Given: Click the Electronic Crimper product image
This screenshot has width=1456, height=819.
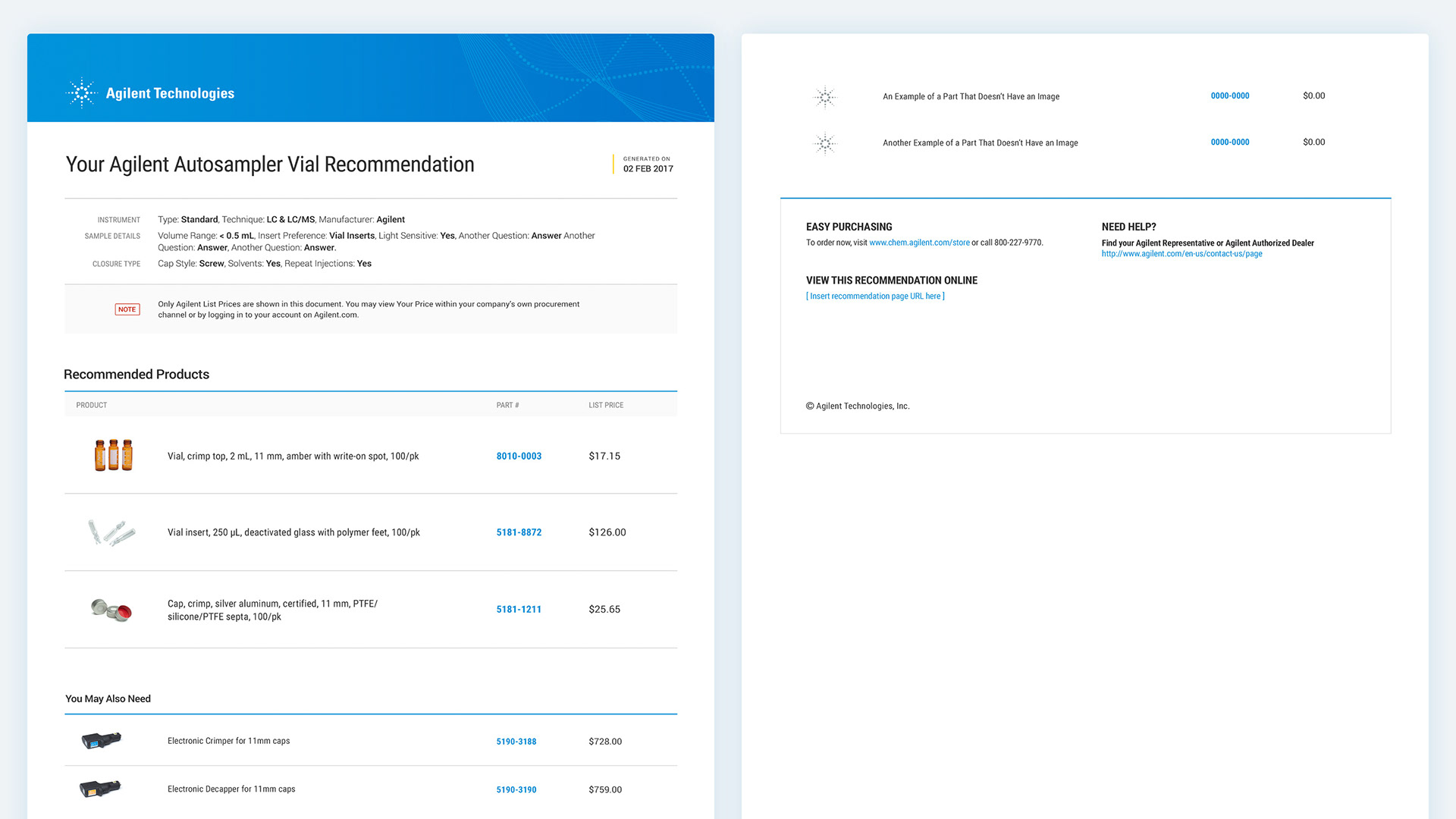Looking at the screenshot, I should click(x=101, y=740).
